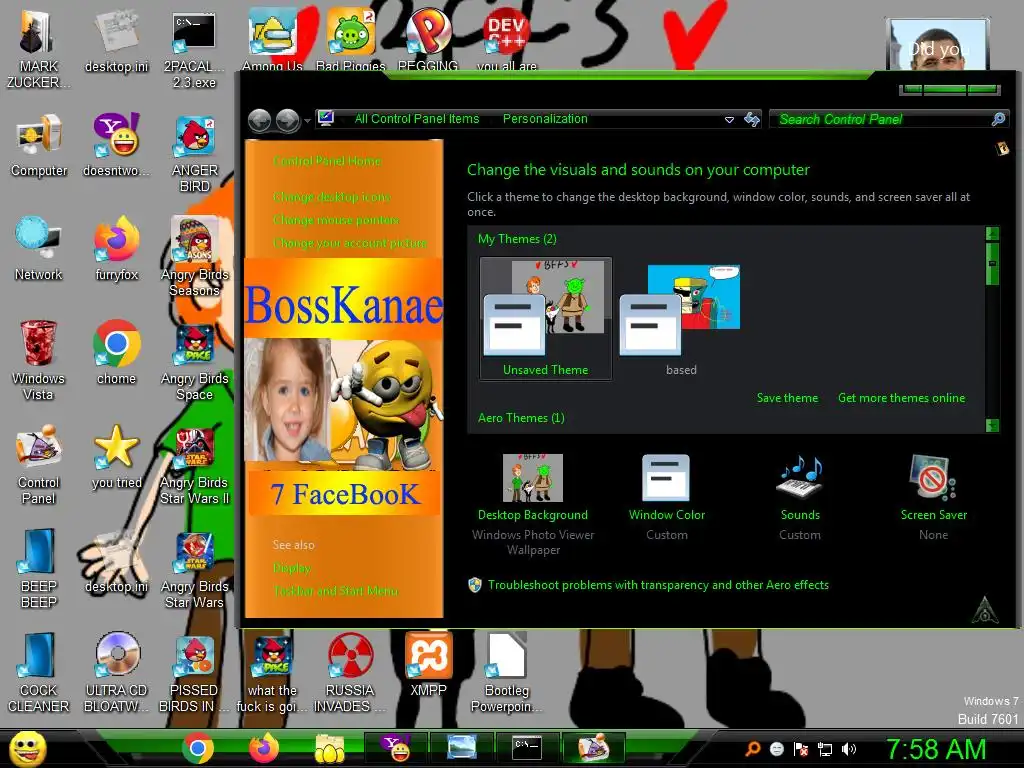The width and height of the screenshot is (1024, 768).
Task: Click the Back arrow in Control Panel
Action: point(259,120)
